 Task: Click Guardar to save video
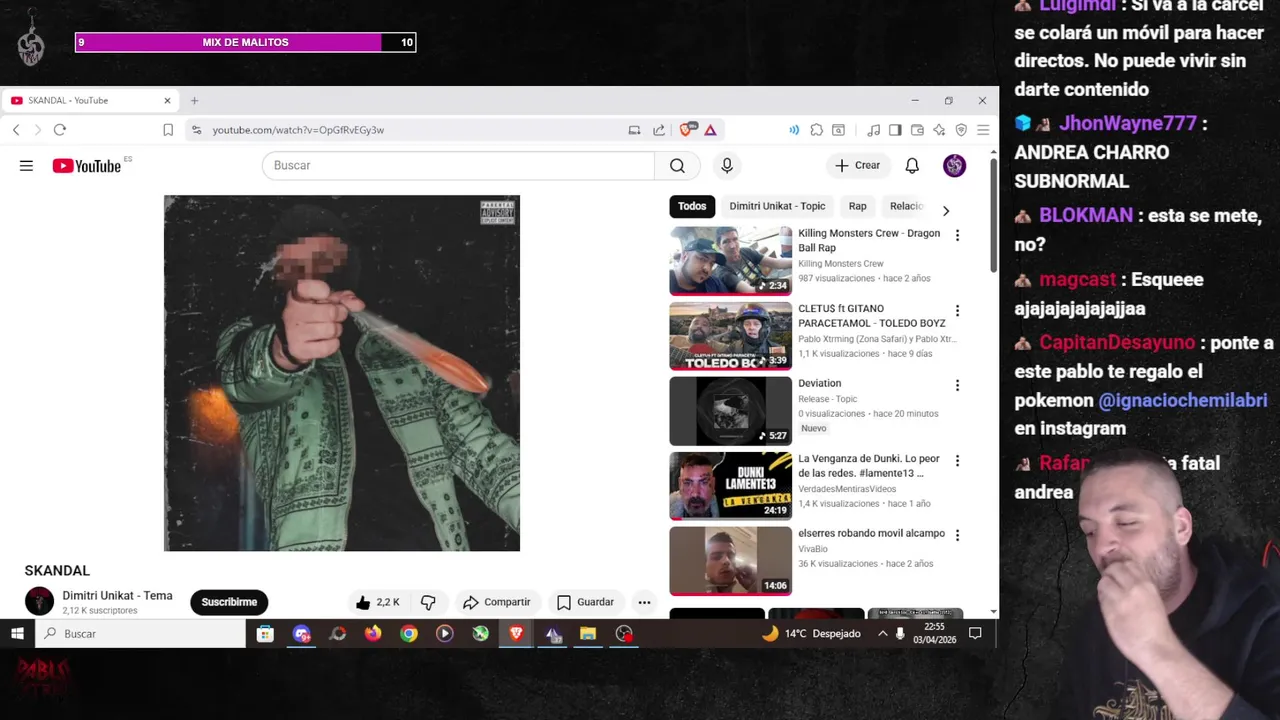pos(585,602)
